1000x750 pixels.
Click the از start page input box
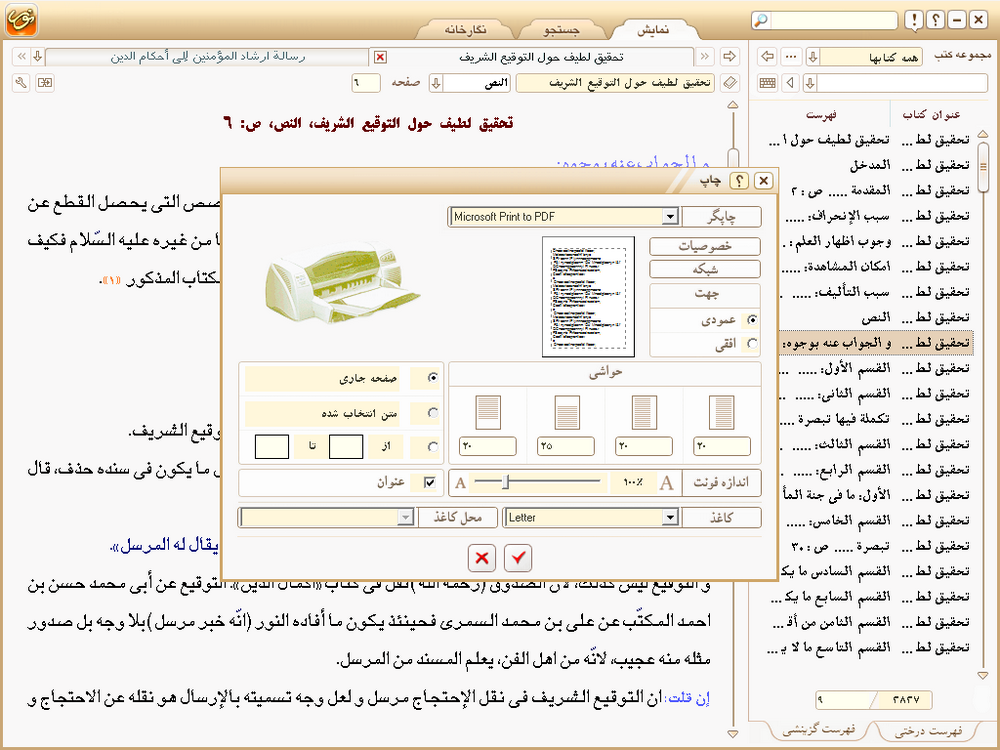(x=346, y=446)
